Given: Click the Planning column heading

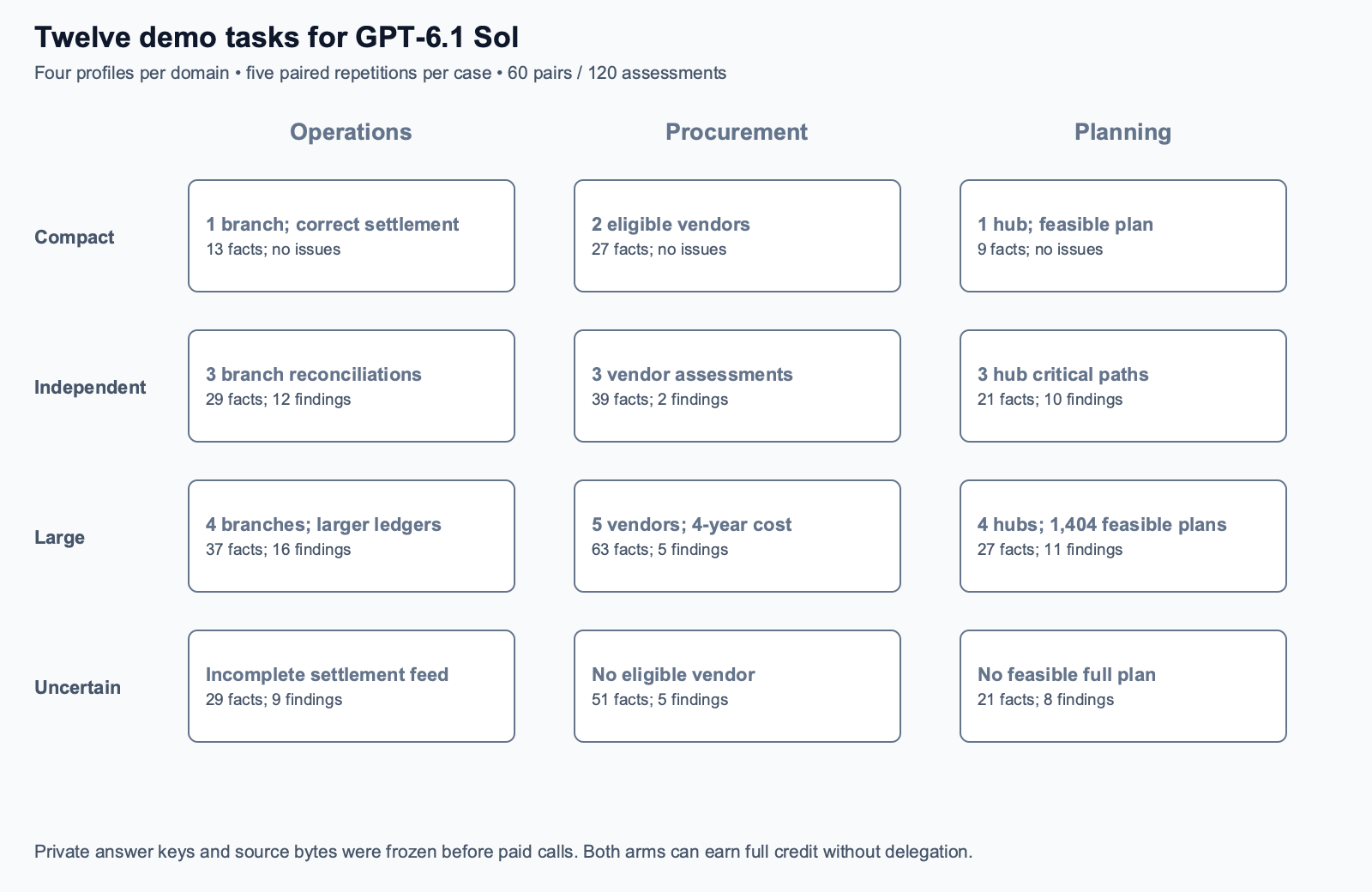Looking at the screenshot, I should point(1122,132).
